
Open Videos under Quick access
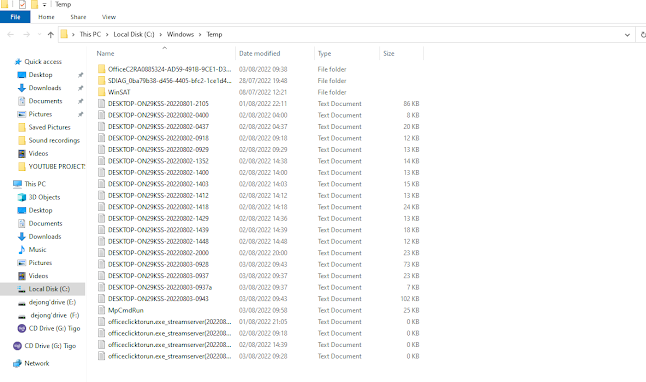click(38, 154)
